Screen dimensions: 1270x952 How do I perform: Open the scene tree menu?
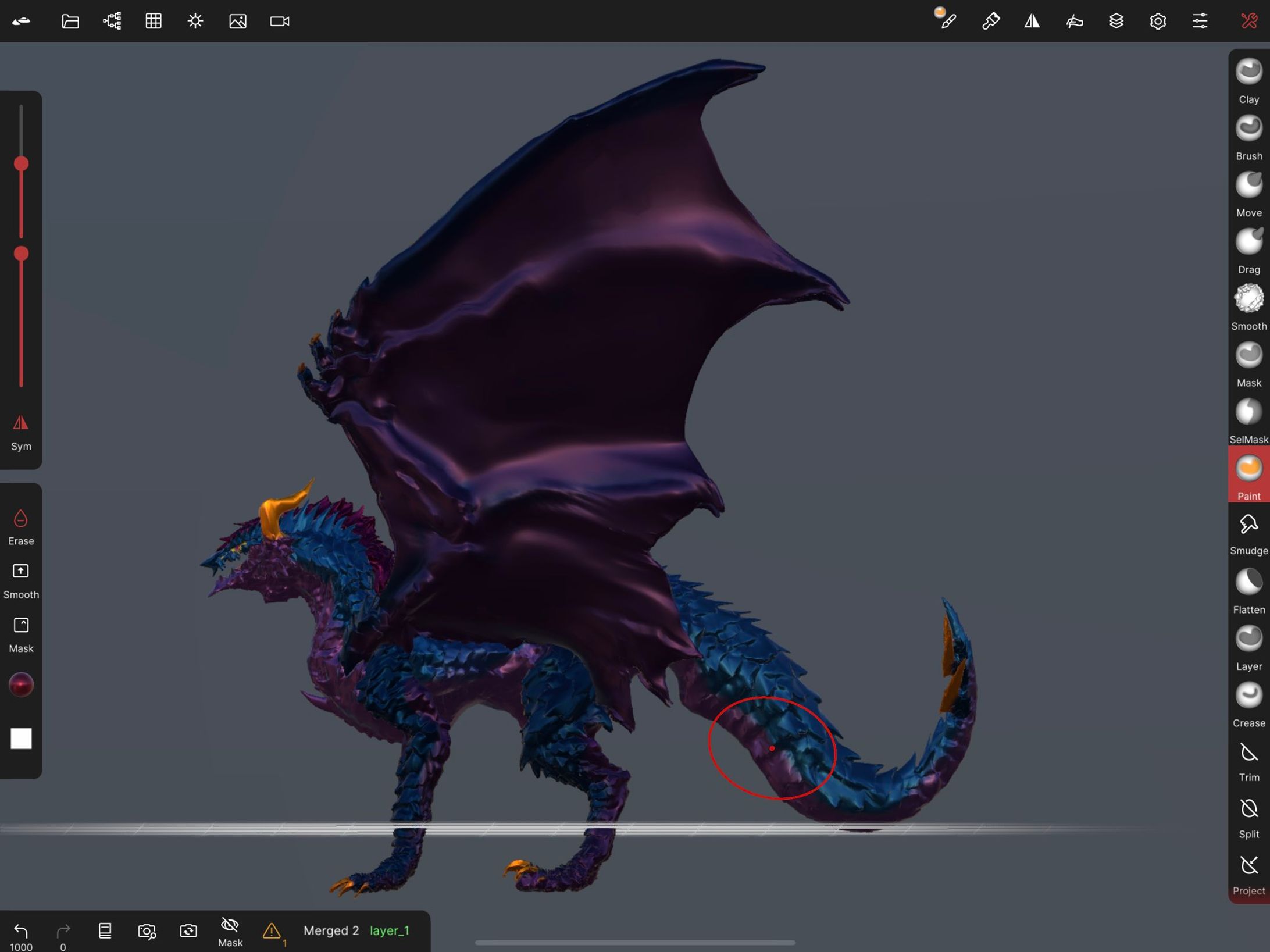[x=112, y=22]
